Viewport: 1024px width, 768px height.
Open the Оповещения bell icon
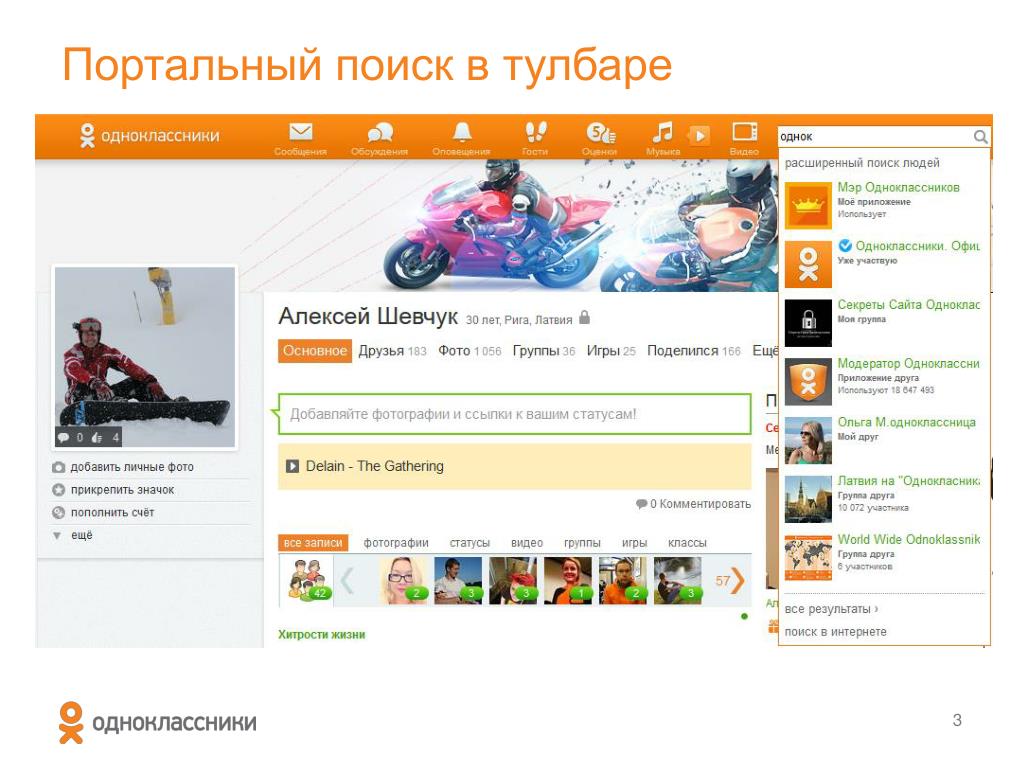(462, 132)
